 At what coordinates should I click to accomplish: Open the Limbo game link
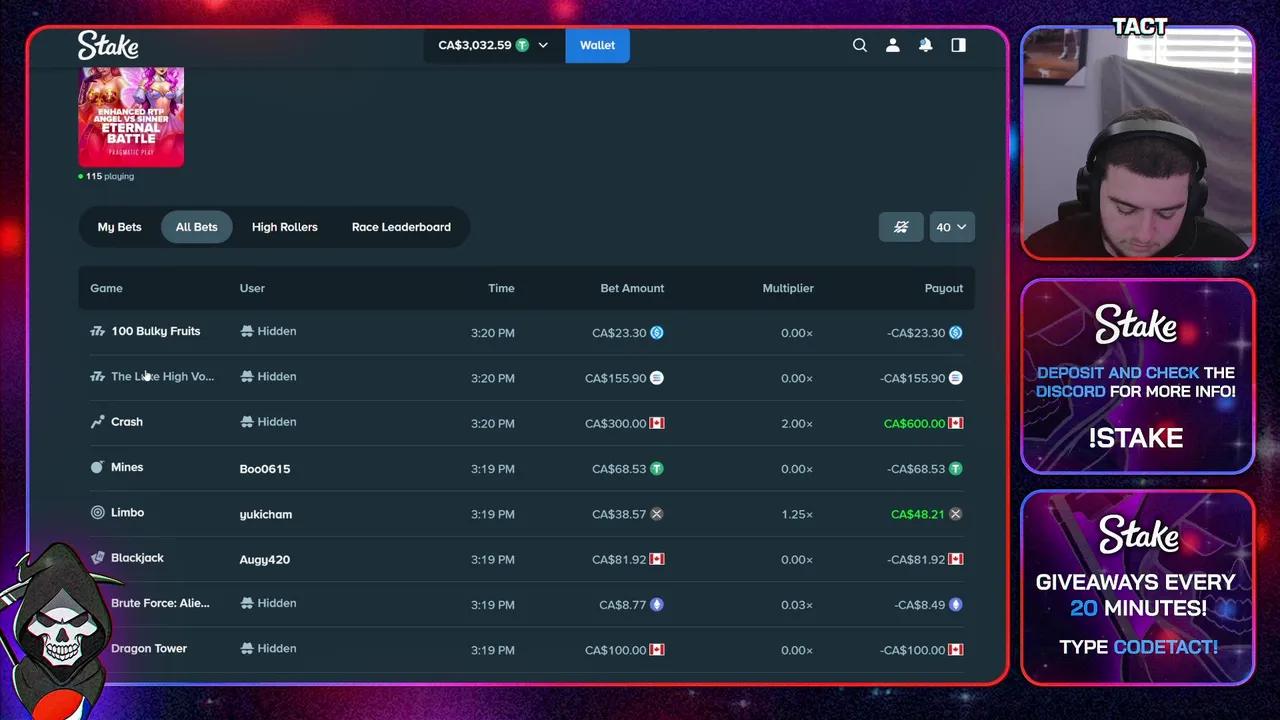click(128, 512)
